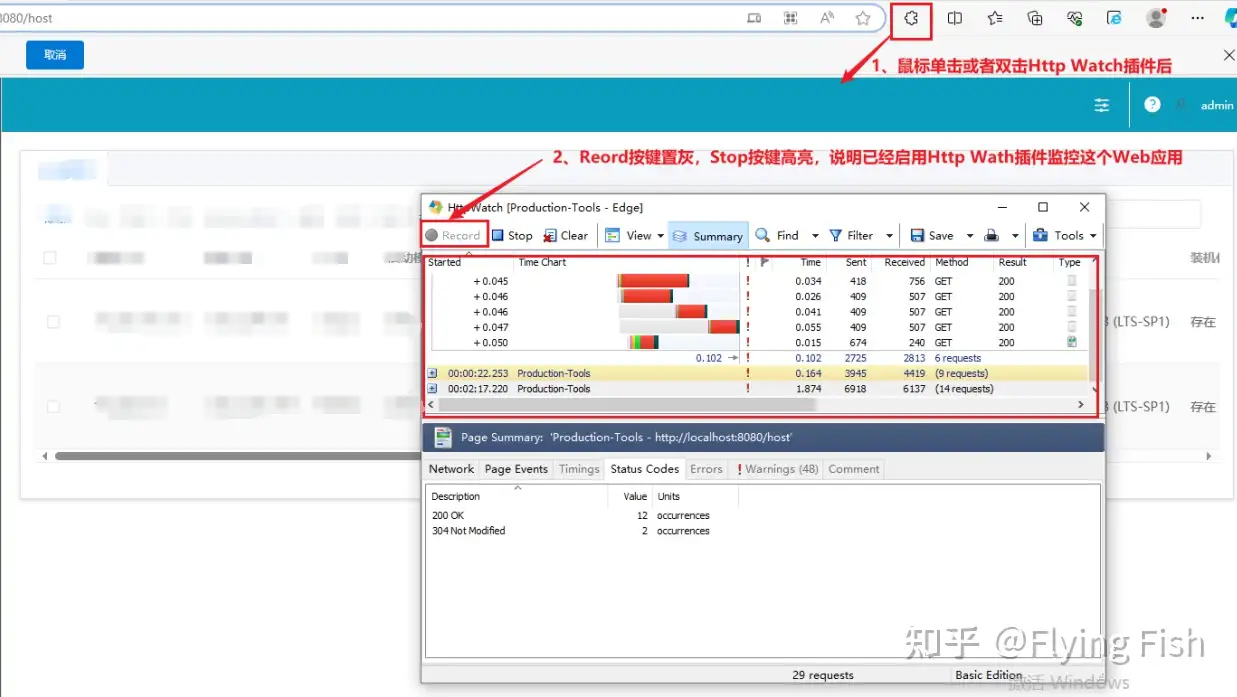Expand the Print dropdown arrow
Viewport: 1237px width, 697px height.
point(1015,236)
